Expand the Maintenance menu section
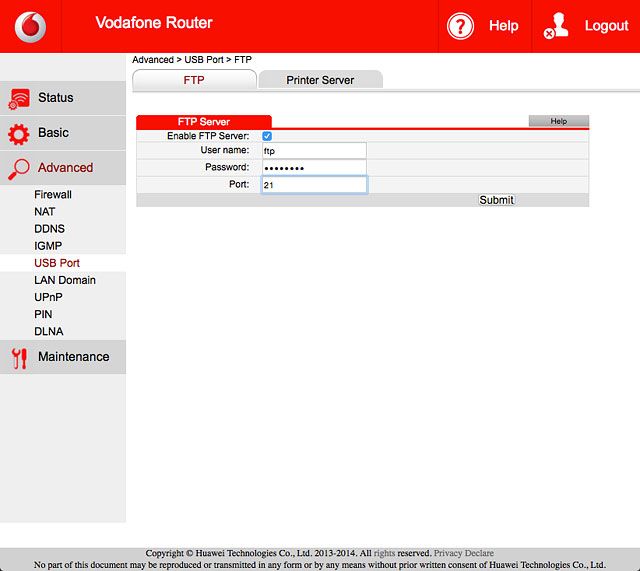 click(x=63, y=357)
